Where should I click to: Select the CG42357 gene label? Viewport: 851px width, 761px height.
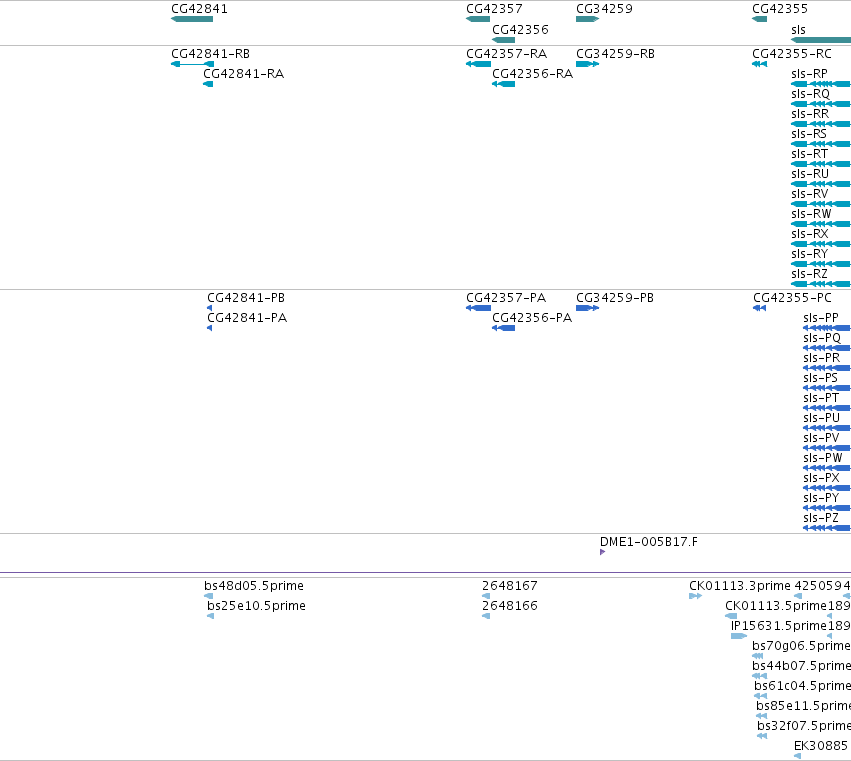(x=494, y=9)
